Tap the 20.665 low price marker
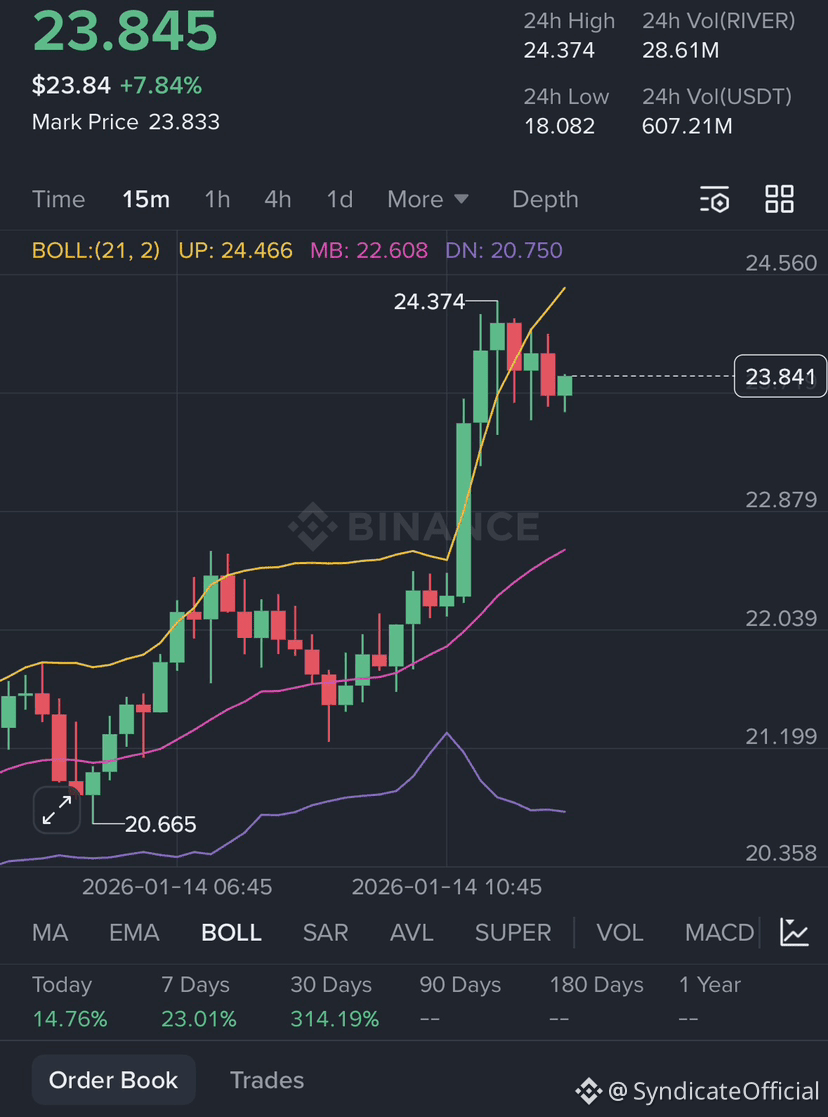828x1117 pixels. click(x=160, y=824)
